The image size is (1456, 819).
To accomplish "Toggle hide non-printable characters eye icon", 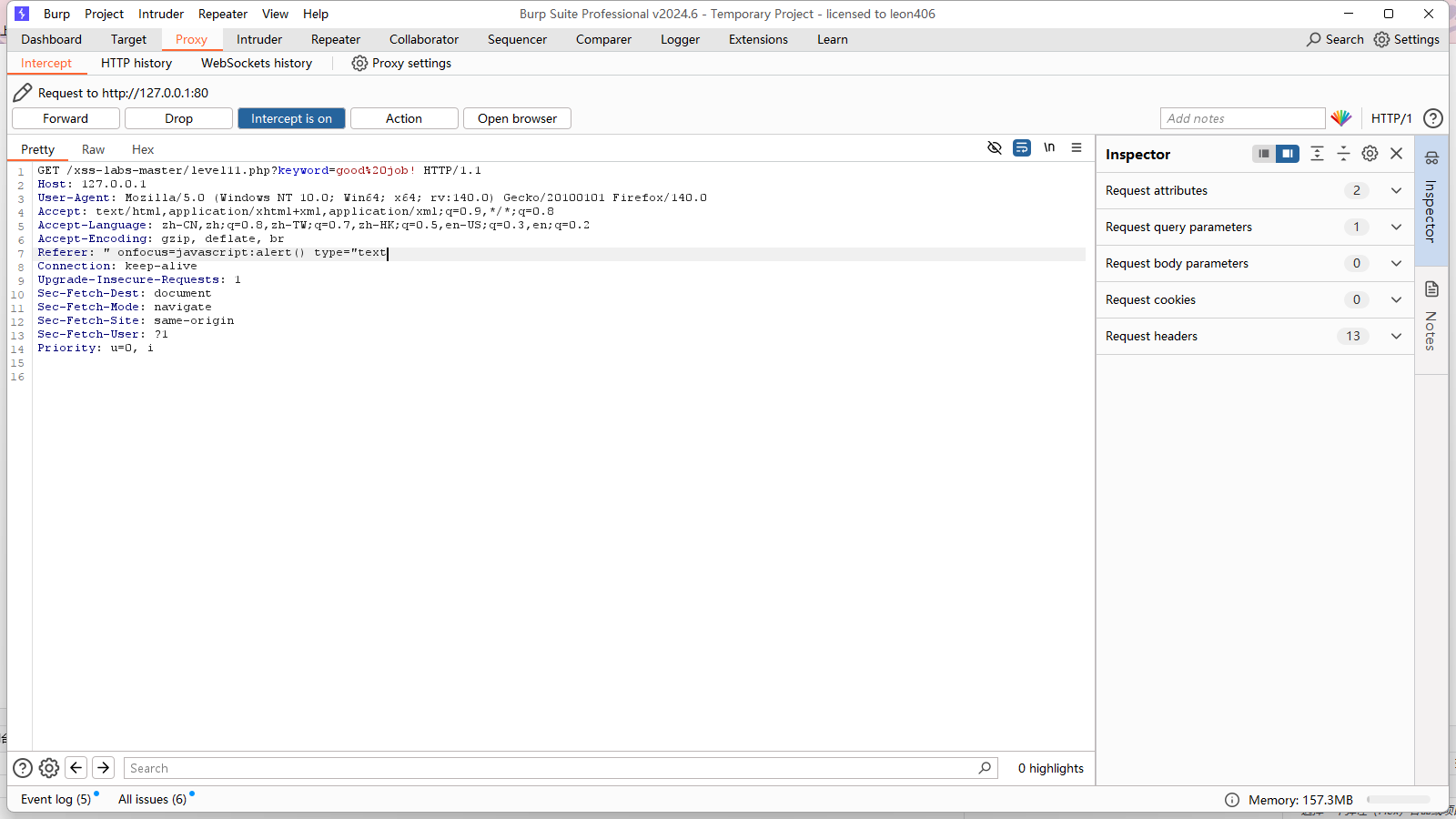I will (x=995, y=147).
